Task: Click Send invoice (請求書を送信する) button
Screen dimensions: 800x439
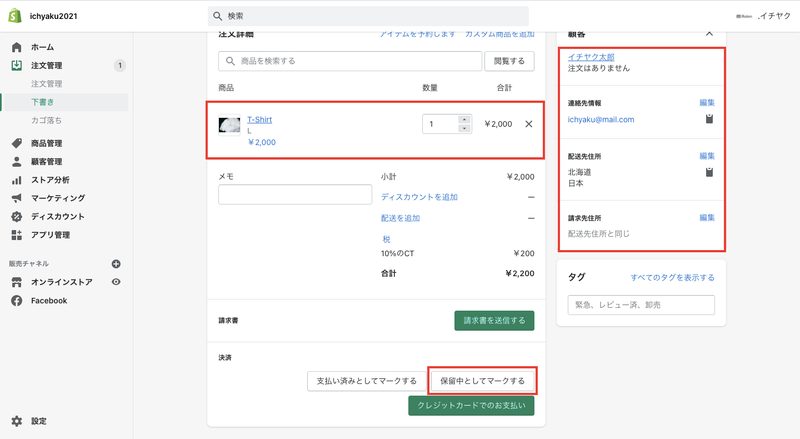Action: (494, 321)
